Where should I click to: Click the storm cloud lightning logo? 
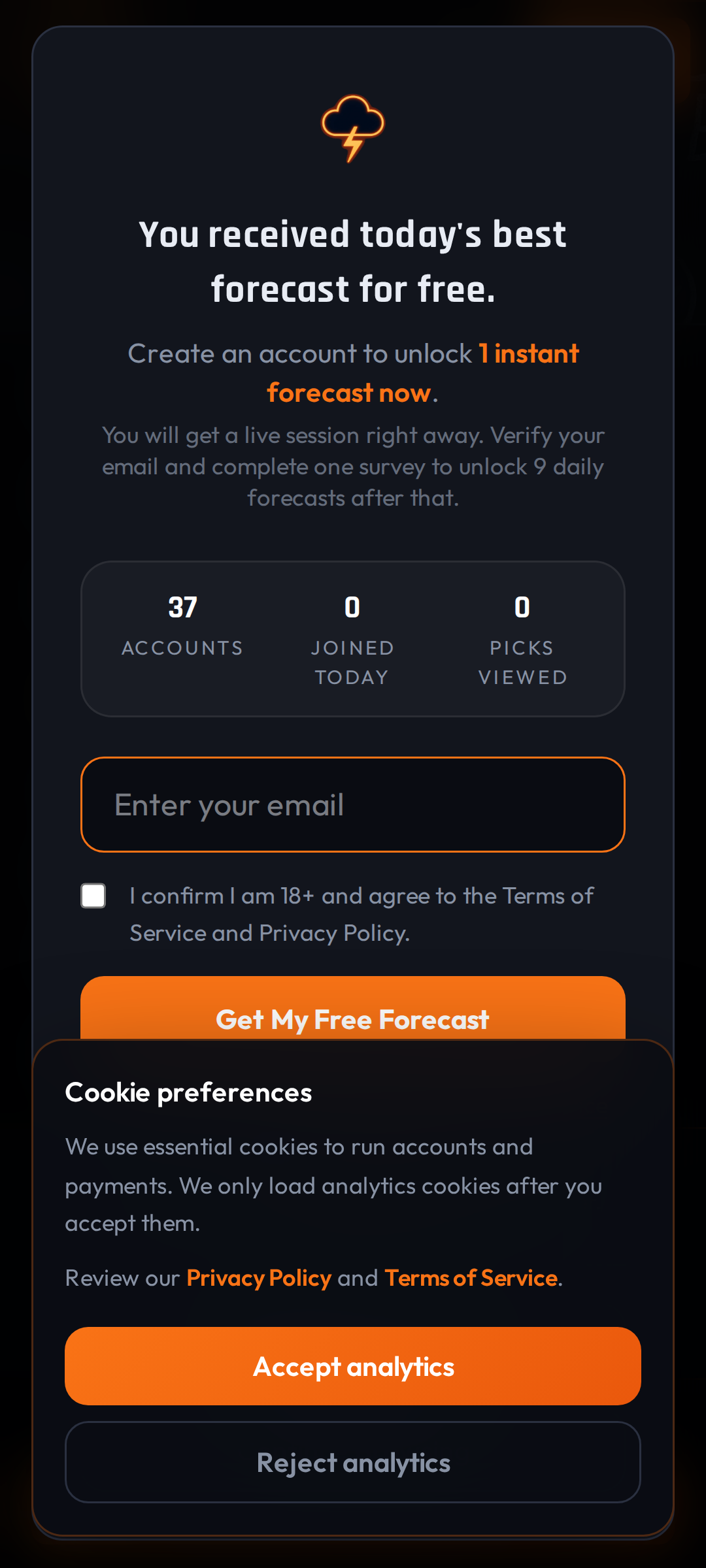[353, 128]
